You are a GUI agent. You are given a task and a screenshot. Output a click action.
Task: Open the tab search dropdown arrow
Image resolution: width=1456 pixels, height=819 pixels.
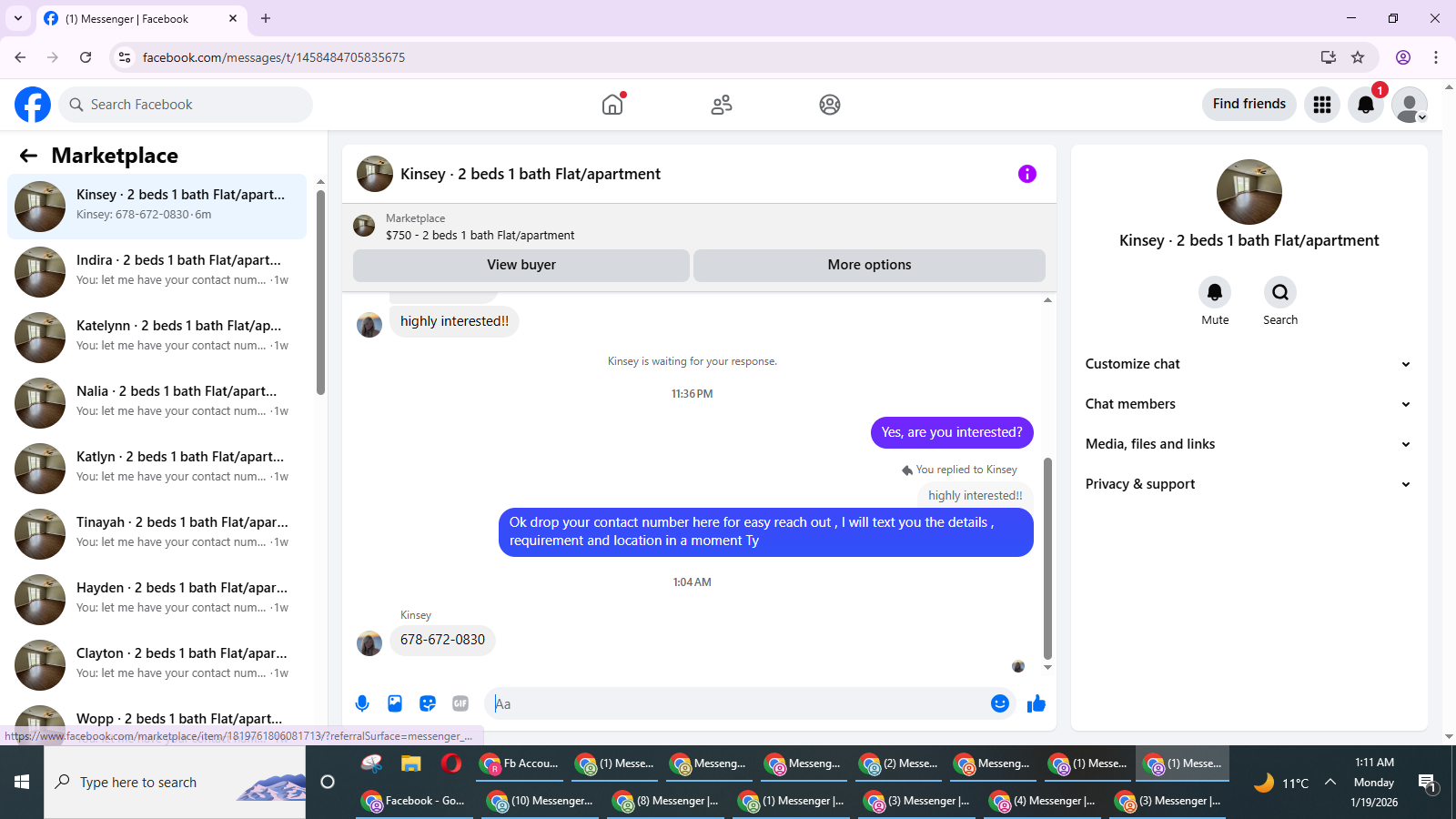(18, 18)
